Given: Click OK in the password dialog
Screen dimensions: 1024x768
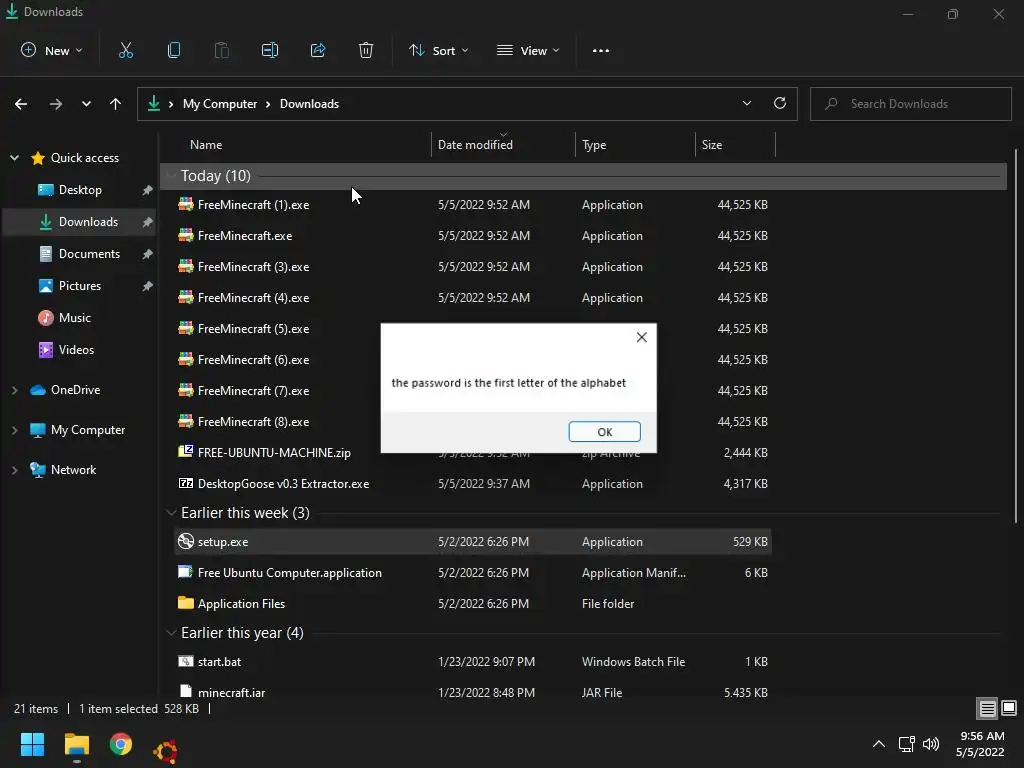Looking at the screenshot, I should pyautogui.click(x=605, y=432).
